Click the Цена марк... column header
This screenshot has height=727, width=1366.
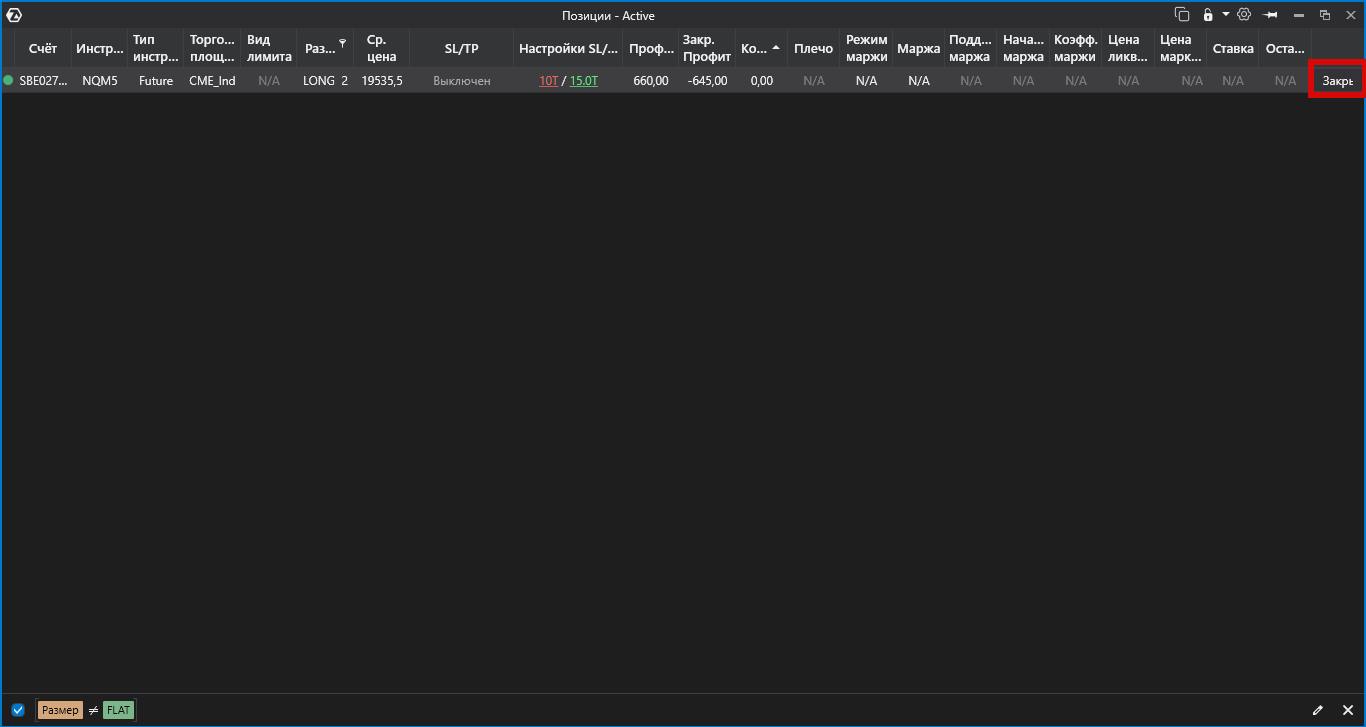point(1180,48)
